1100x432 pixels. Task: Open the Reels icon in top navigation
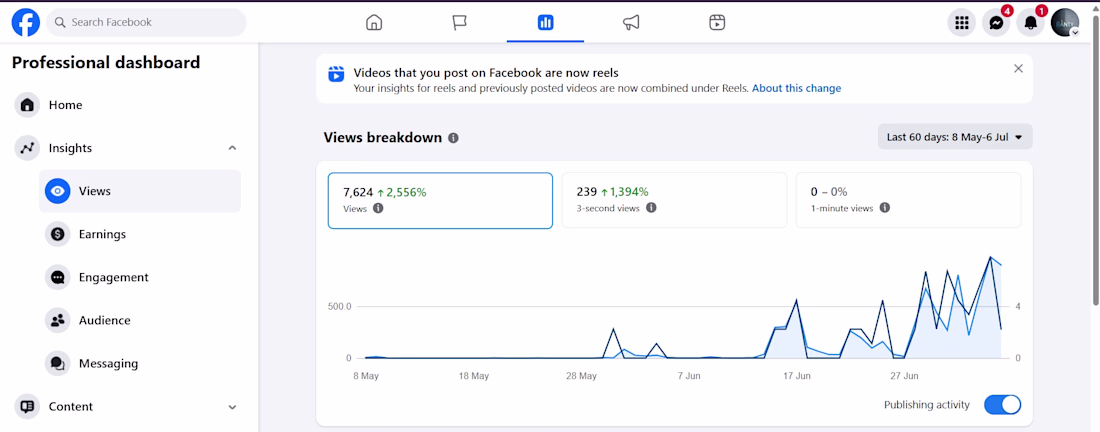click(716, 22)
